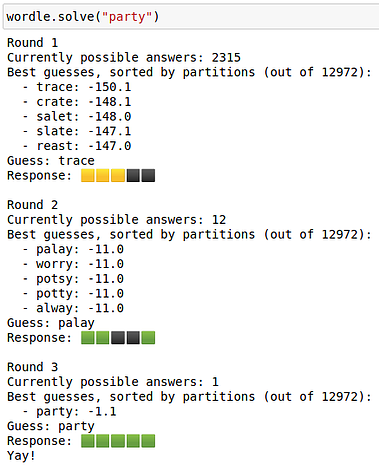Click the first green square in Round 2 response
Image resolution: width=379 pixels, height=471 pixels.
tap(88, 338)
